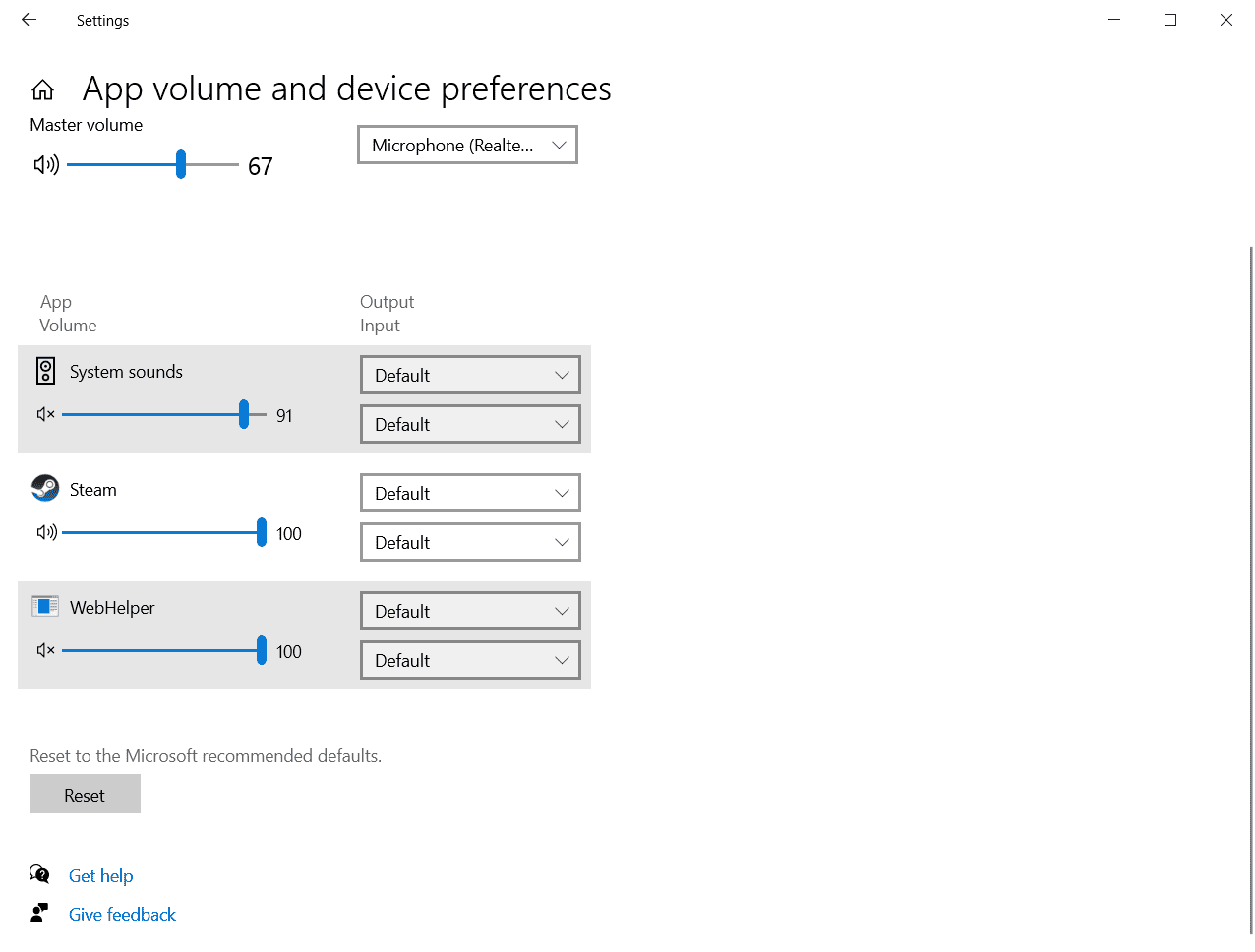Mute Steam using its speaker toggle
This screenshot has height=952, width=1255.
click(x=45, y=532)
